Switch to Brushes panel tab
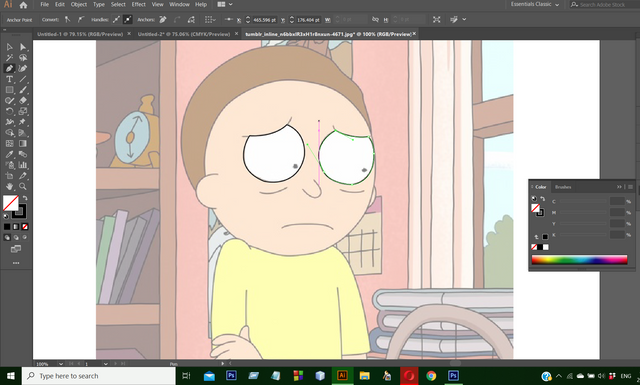Screen dimensions: 640x385 point(563,187)
